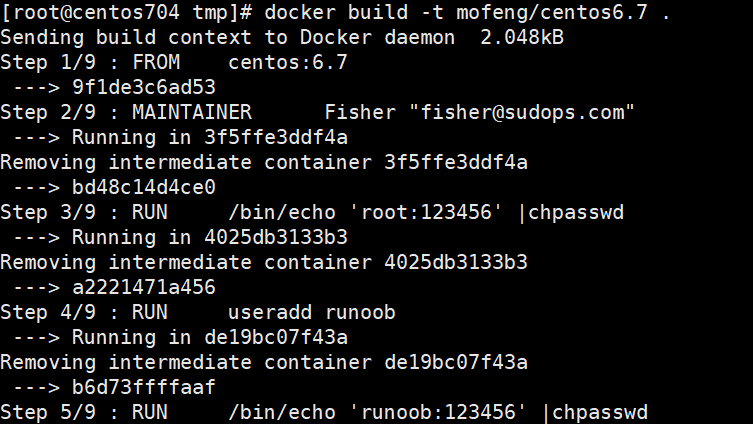The width and height of the screenshot is (753, 424).
Task: Click the 'runoob:123456' string in Step 5/9
Action: [x=438, y=412]
